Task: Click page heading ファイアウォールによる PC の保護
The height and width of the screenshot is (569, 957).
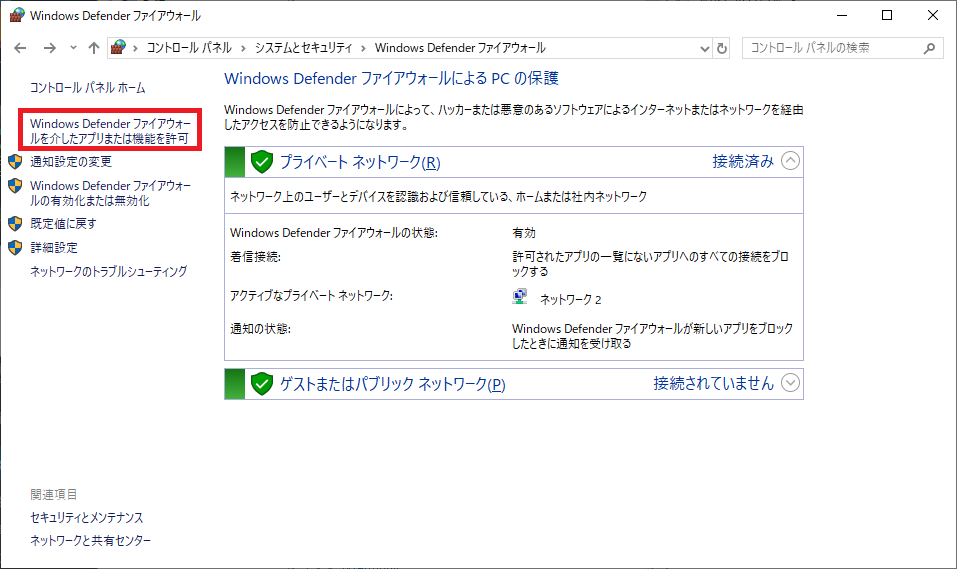Action: coord(391,79)
